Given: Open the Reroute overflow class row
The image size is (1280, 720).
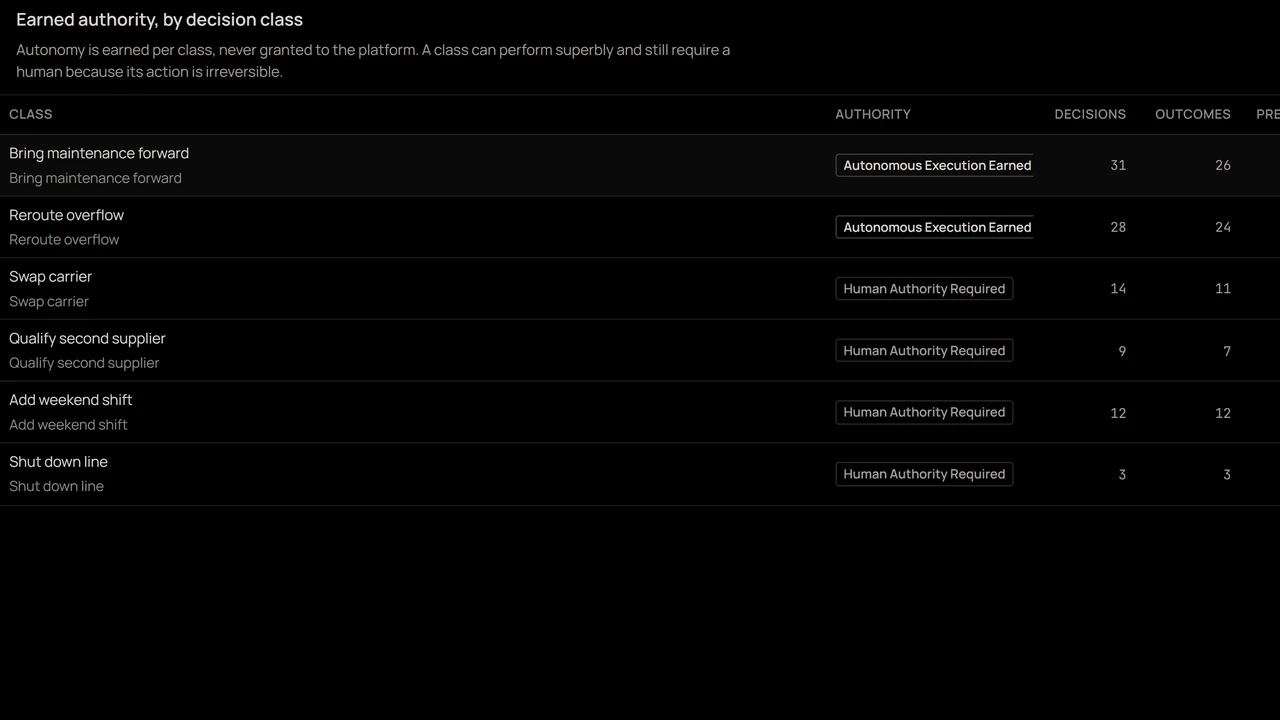Looking at the screenshot, I should 640,227.
